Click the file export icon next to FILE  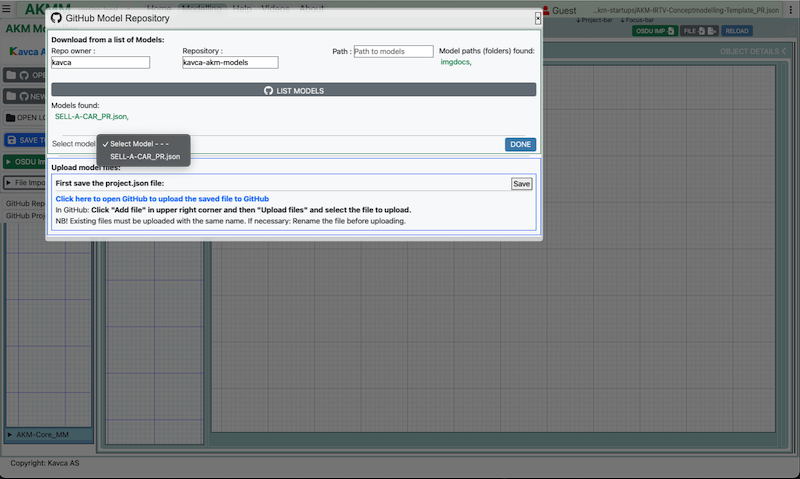pos(712,31)
